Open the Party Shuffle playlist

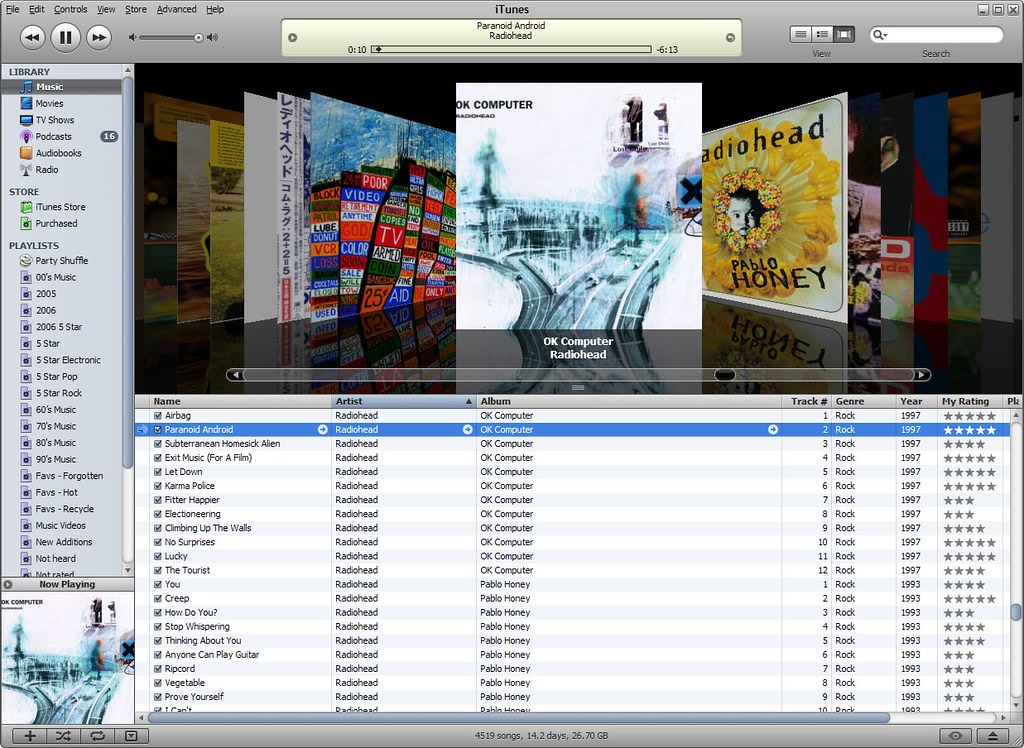click(x=61, y=260)
